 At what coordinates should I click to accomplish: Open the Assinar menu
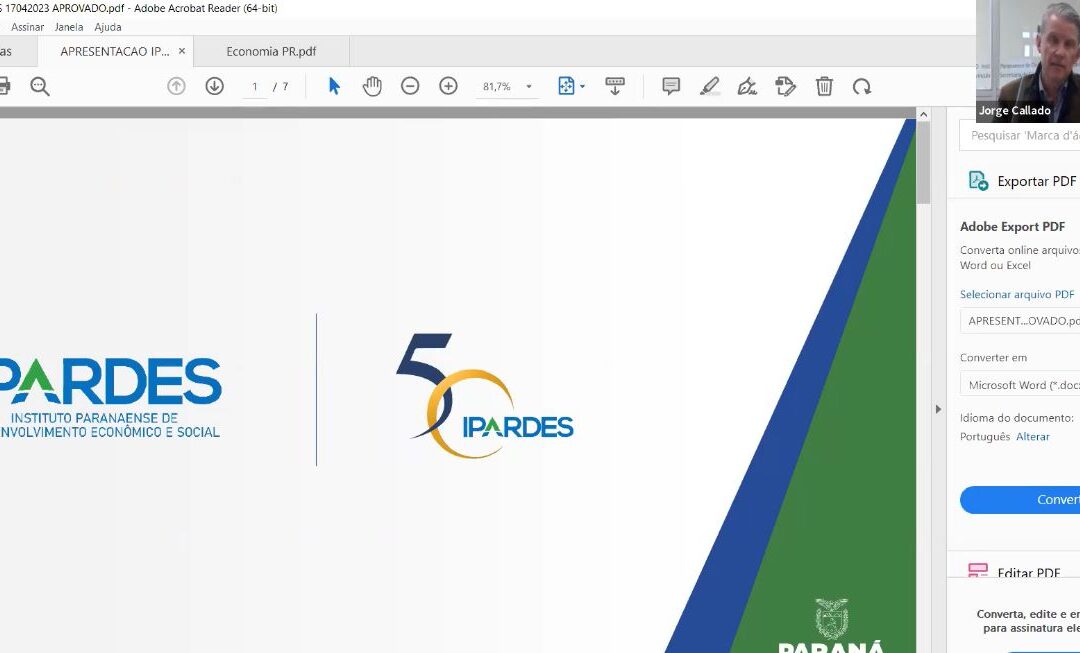tap(28, 27)
